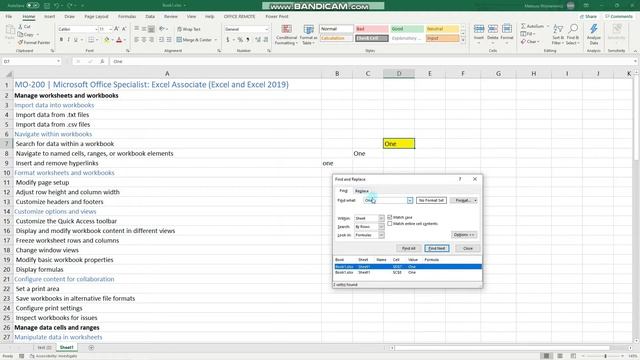640x360 pixels.
Task: Click the zoom slider in status bar
Action: (605, 356)
